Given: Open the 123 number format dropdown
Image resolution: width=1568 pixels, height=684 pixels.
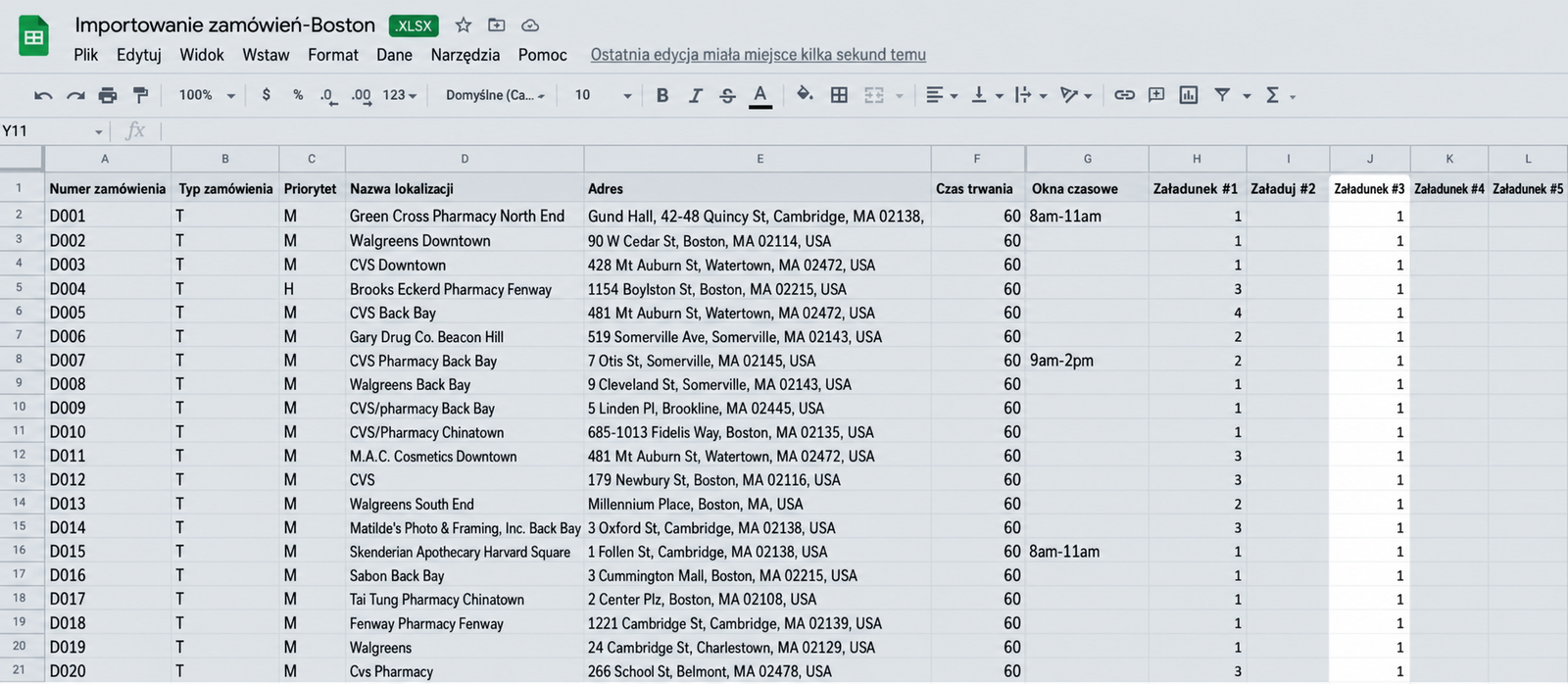Looking at the screenshot, I should click(x=400, y=95).
